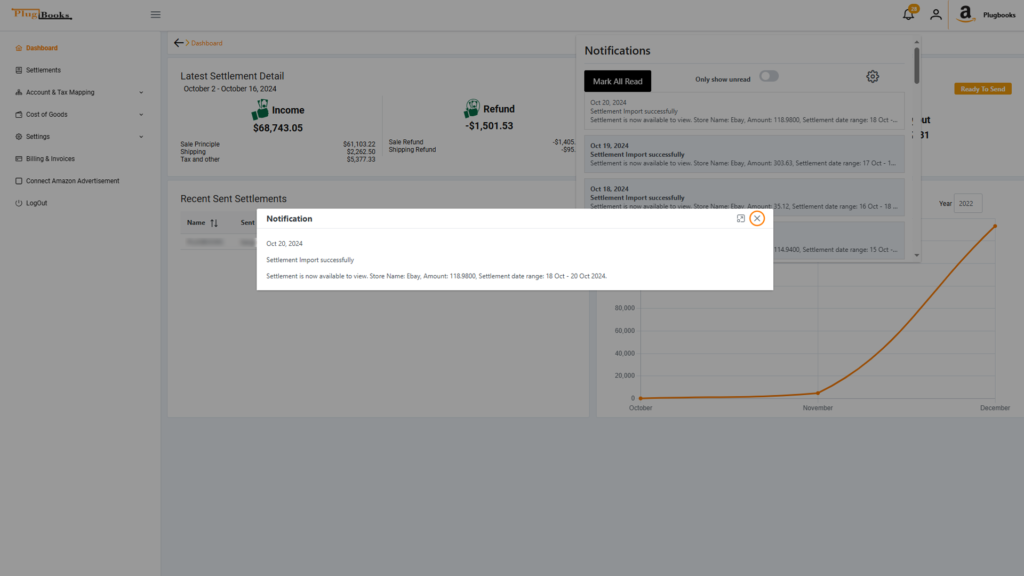This screenshot has height=576, width=1024.
Task: Open the Oct 20, 2024 notification
Action: coord(744,111)
